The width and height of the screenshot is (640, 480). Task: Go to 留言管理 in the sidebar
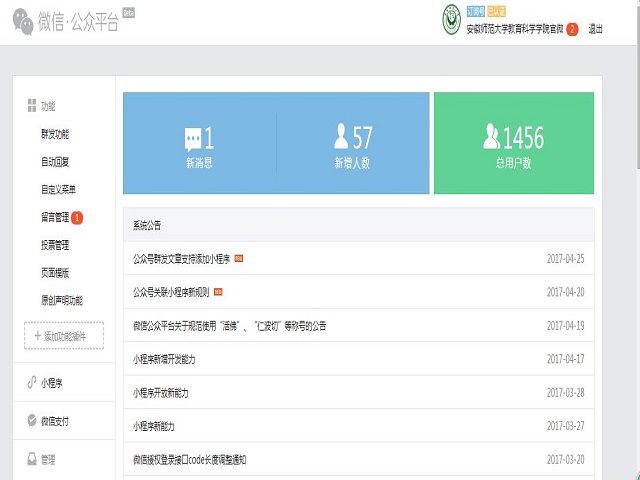[x=55, y=217]
